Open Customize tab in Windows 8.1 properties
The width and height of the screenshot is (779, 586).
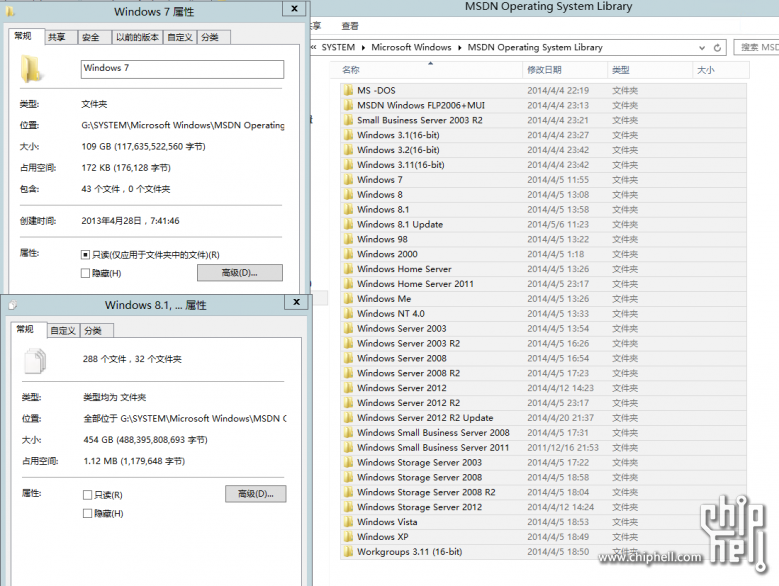63,331
